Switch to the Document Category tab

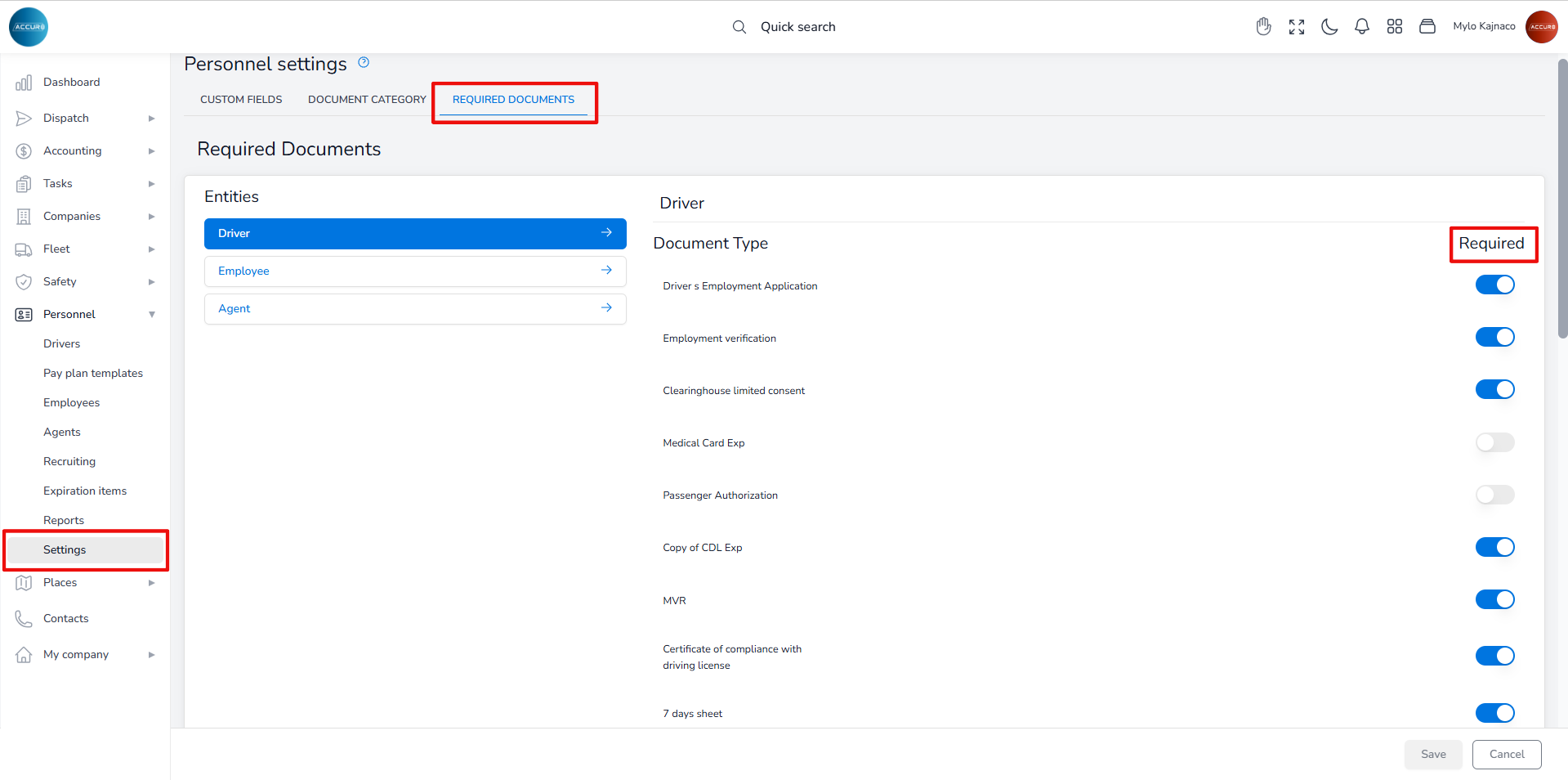(367, 100)
